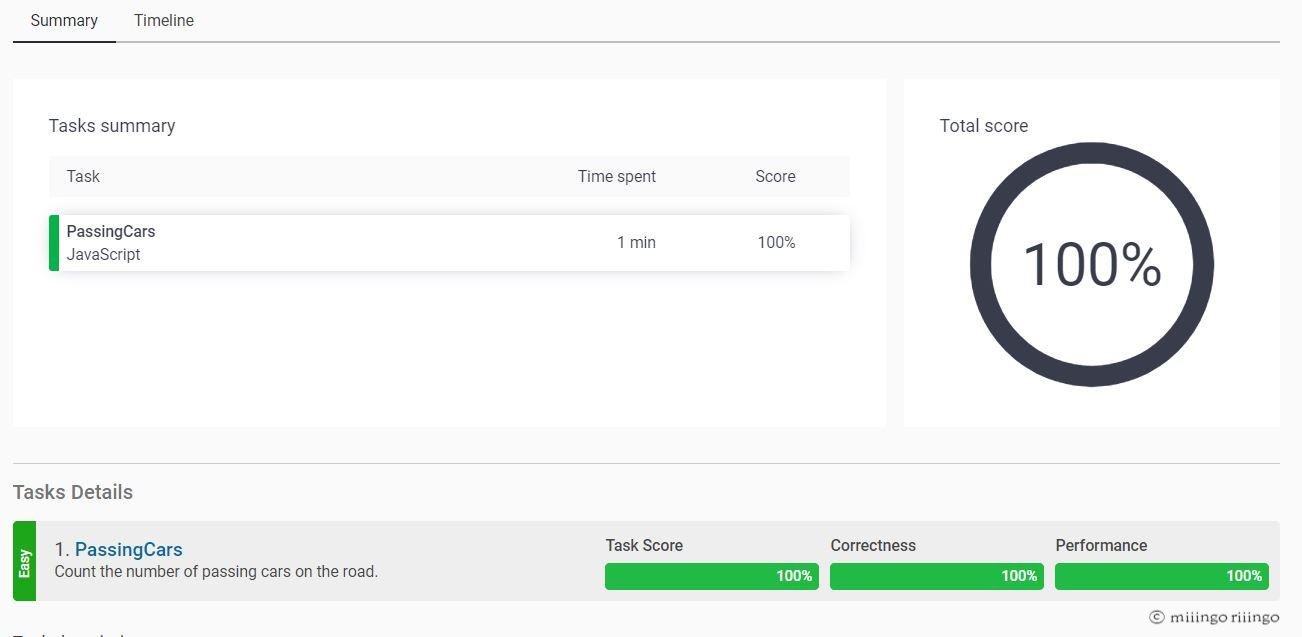Click the Performance label

[1101, 545]
